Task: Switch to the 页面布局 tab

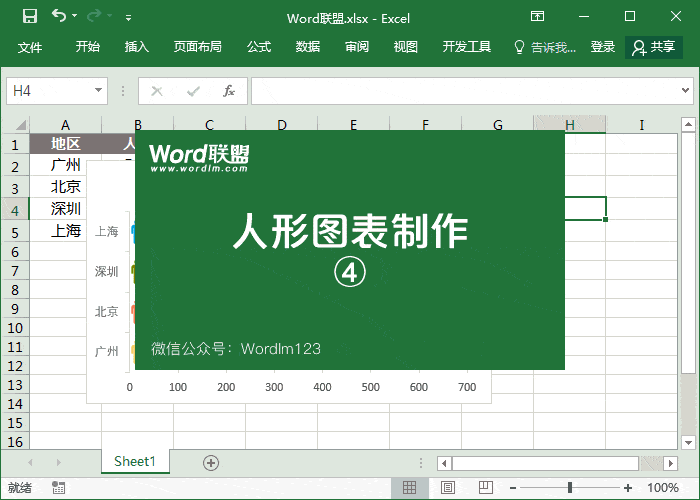Action: click(x=197, y=46)
